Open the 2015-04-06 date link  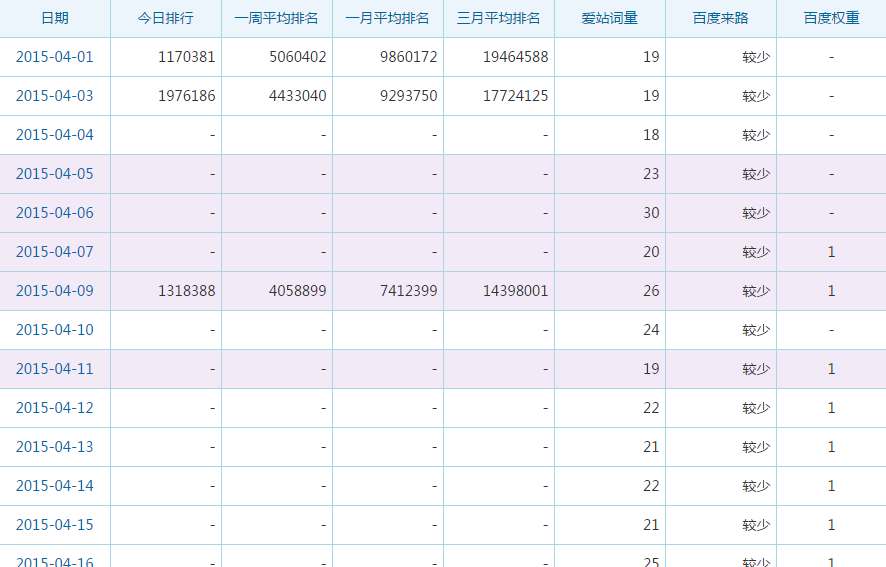pyautogui.click(x=55, y=213)
